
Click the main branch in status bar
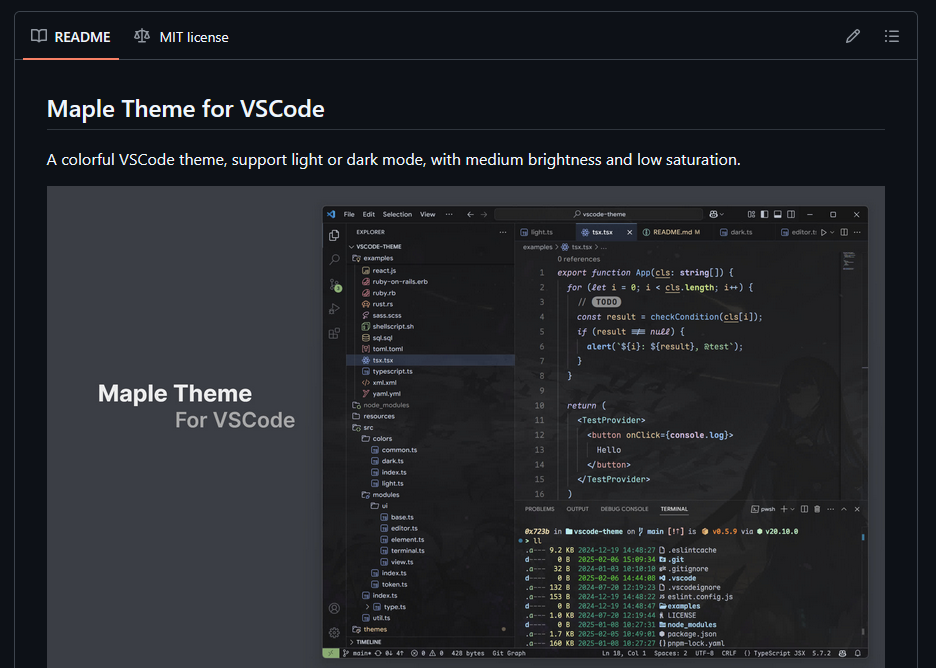pyautogui.click(x=358, y=653)
